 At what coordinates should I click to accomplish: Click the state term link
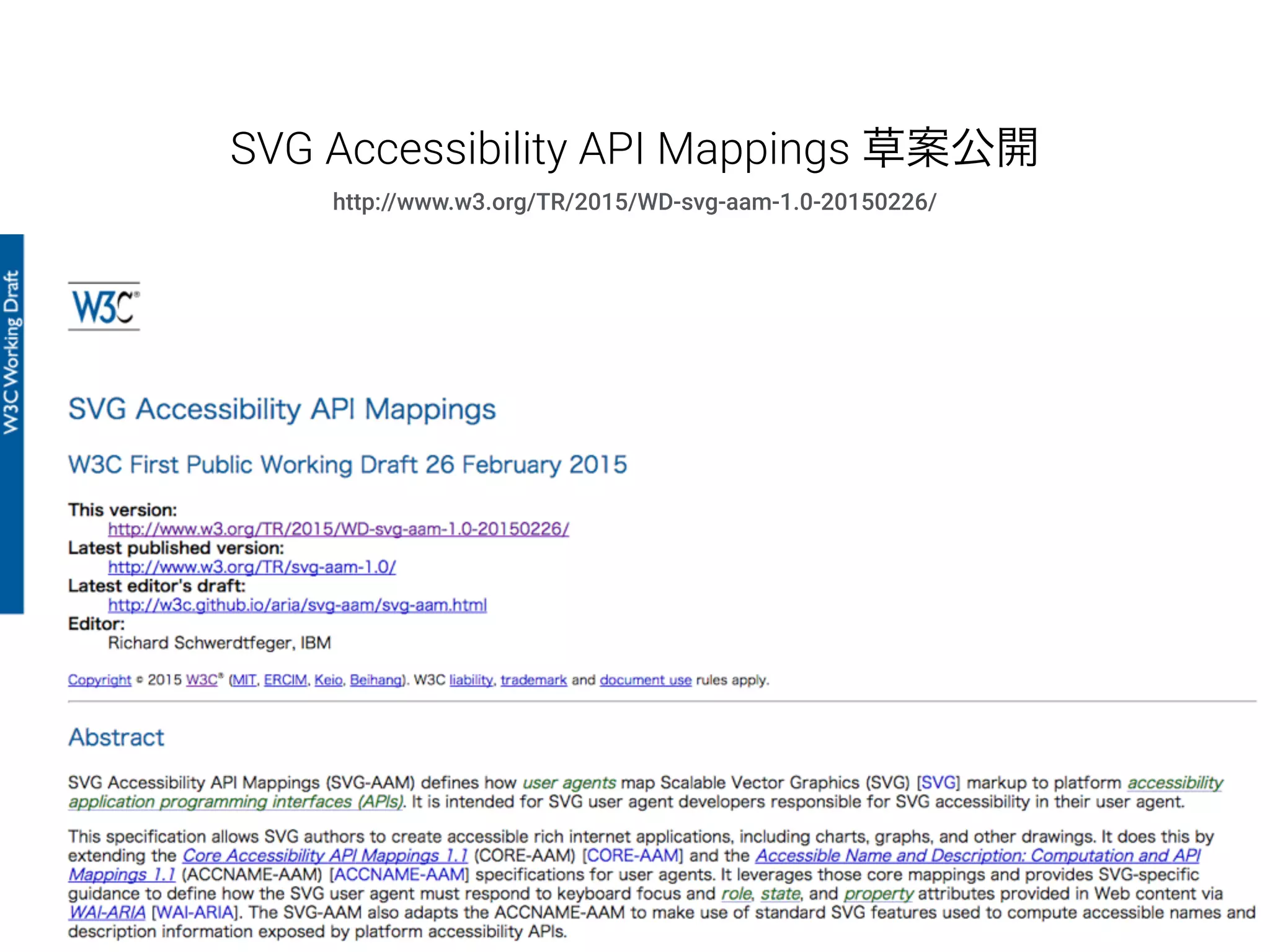(x=781, y=894)
